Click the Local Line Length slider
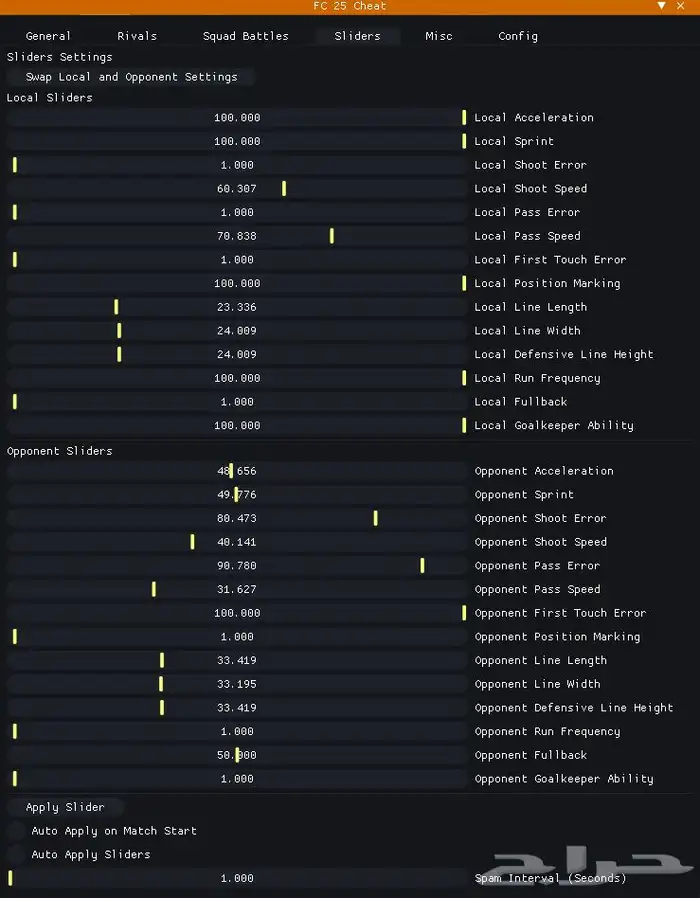 click(236, 307)
